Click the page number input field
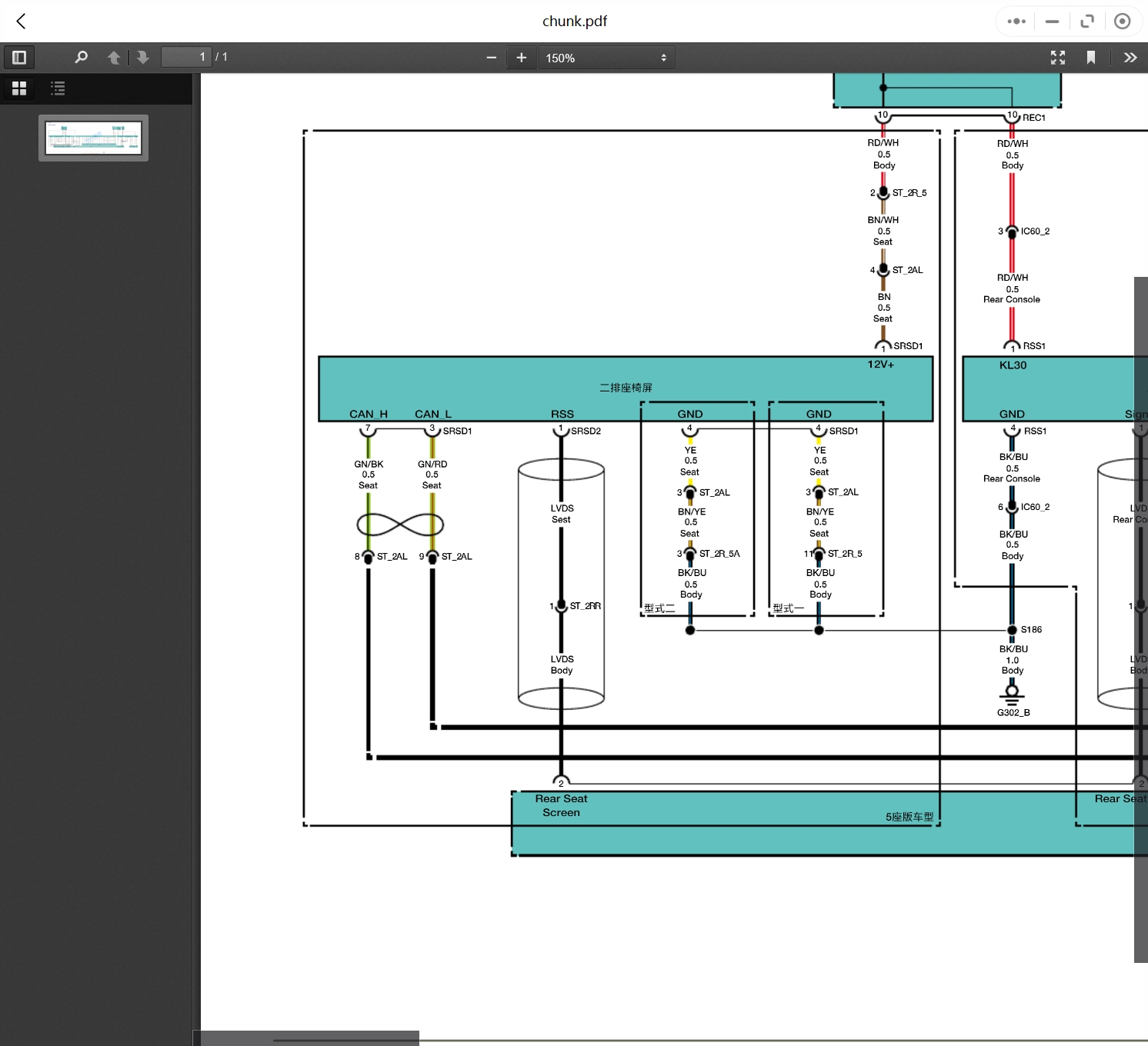The height and width of the screenshot is (1046, 1148). point(185,58)
